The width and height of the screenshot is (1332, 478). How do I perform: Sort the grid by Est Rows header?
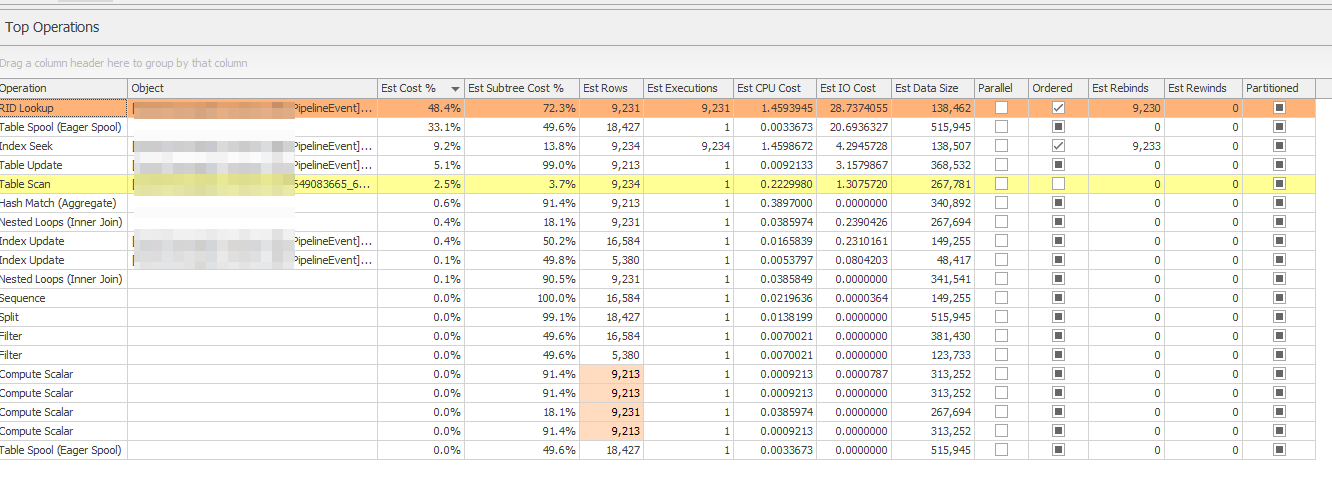(x=611, y=88)
